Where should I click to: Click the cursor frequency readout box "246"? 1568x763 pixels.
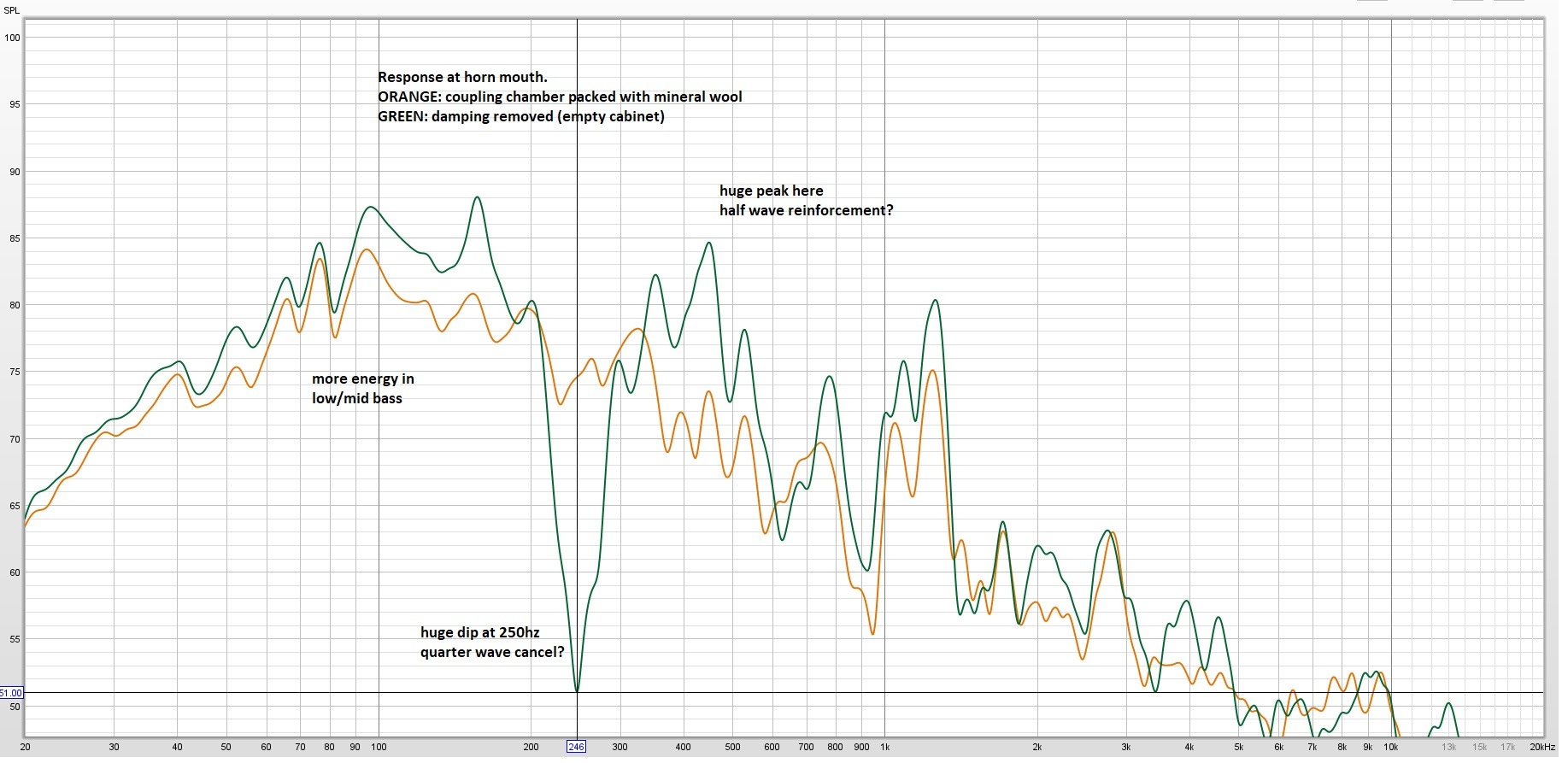tap(577, 747)
